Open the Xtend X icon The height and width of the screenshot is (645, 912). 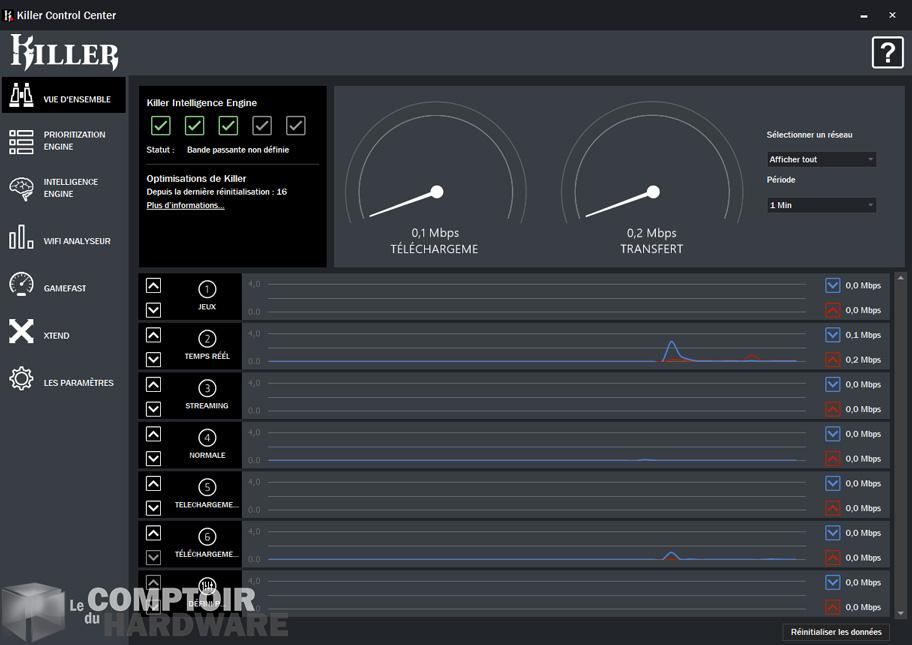(21, 332)
